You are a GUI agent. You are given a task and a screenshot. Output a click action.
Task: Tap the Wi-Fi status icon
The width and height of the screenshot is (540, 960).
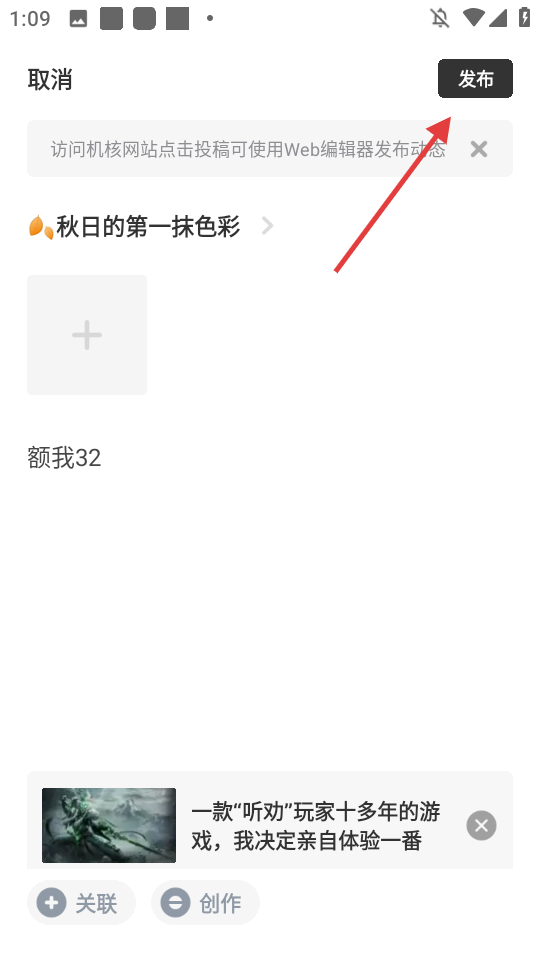(473, 18)
